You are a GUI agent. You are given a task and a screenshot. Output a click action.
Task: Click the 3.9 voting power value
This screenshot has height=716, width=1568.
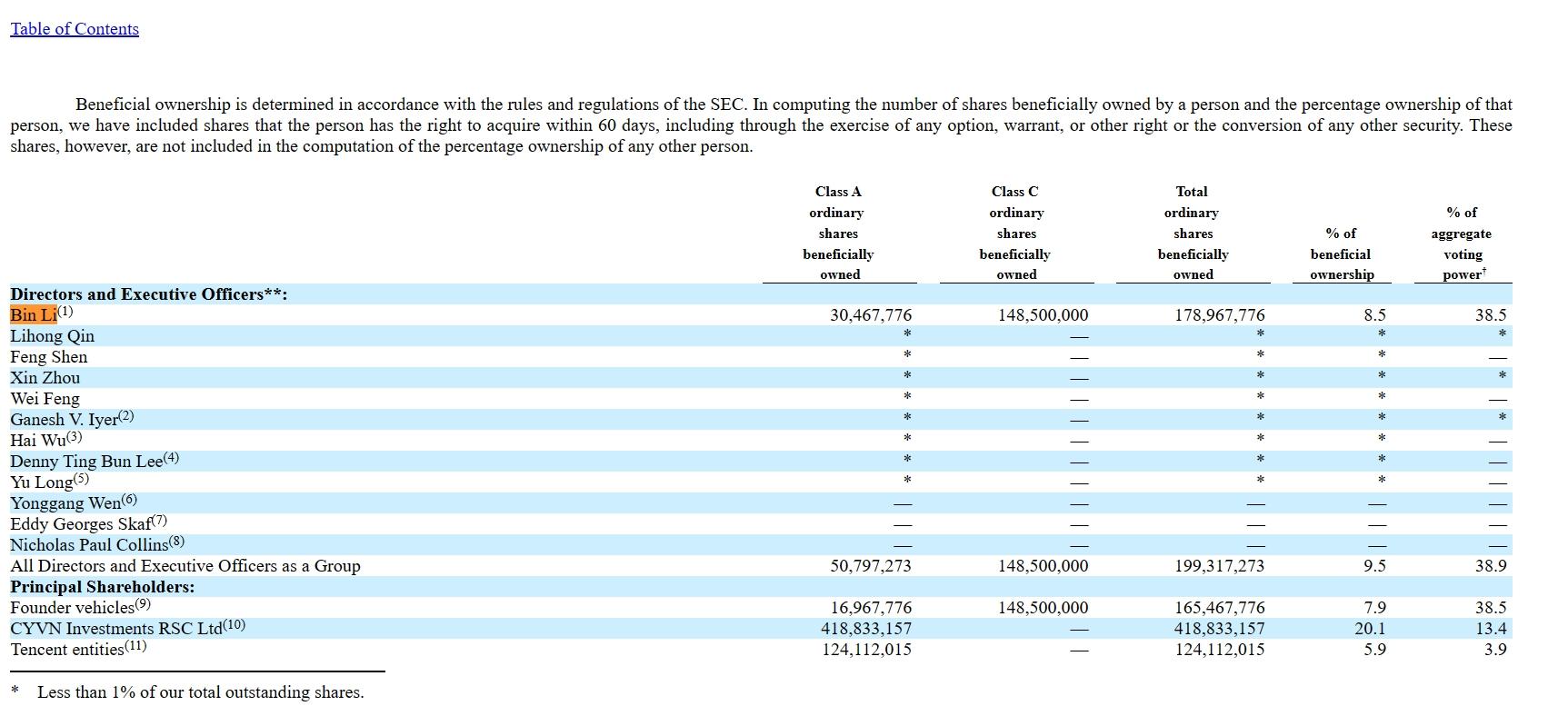click(x=1495, y=650)
